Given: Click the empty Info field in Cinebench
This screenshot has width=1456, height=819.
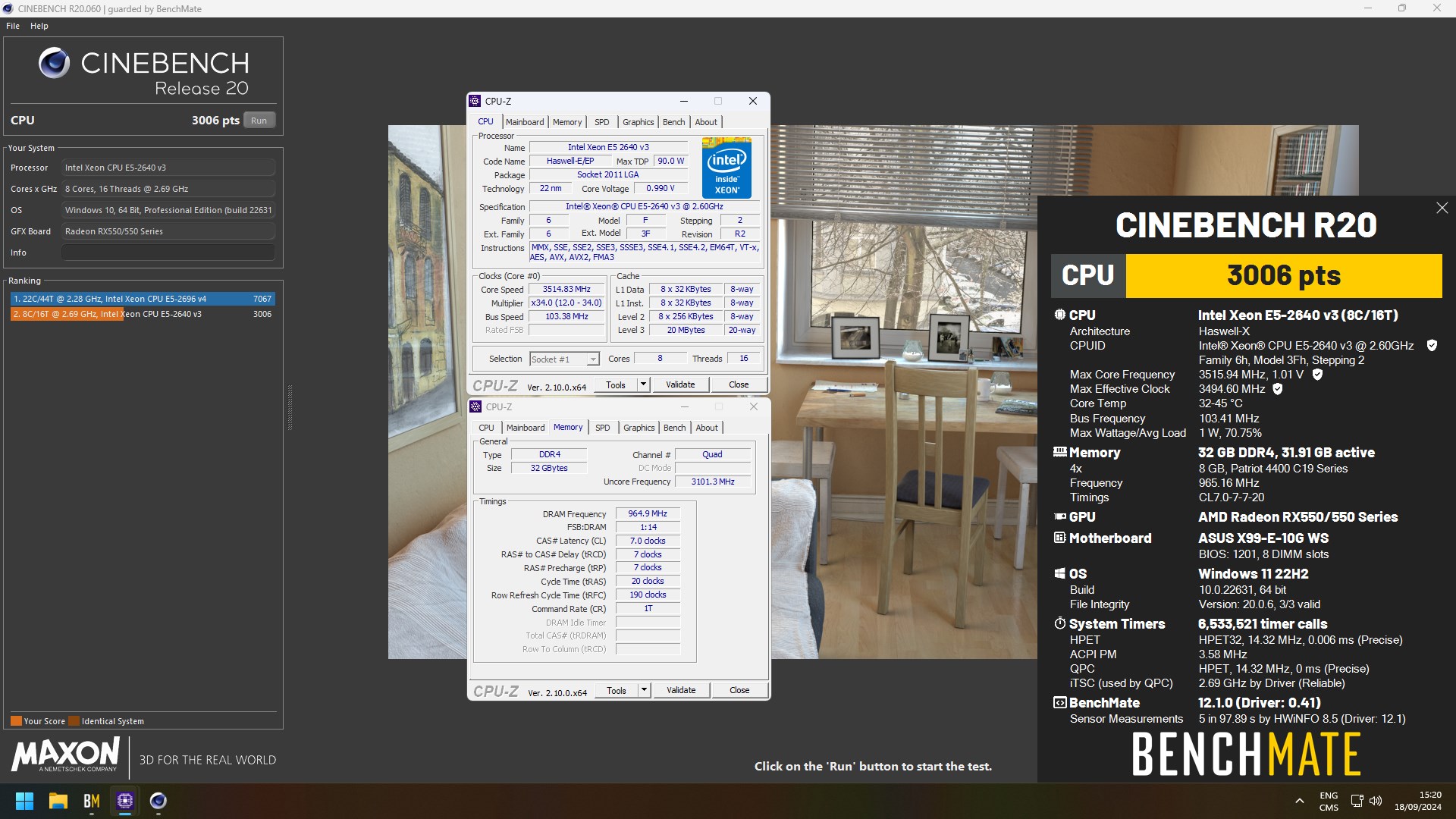Looking at the screenshot, I should (168, 253).
